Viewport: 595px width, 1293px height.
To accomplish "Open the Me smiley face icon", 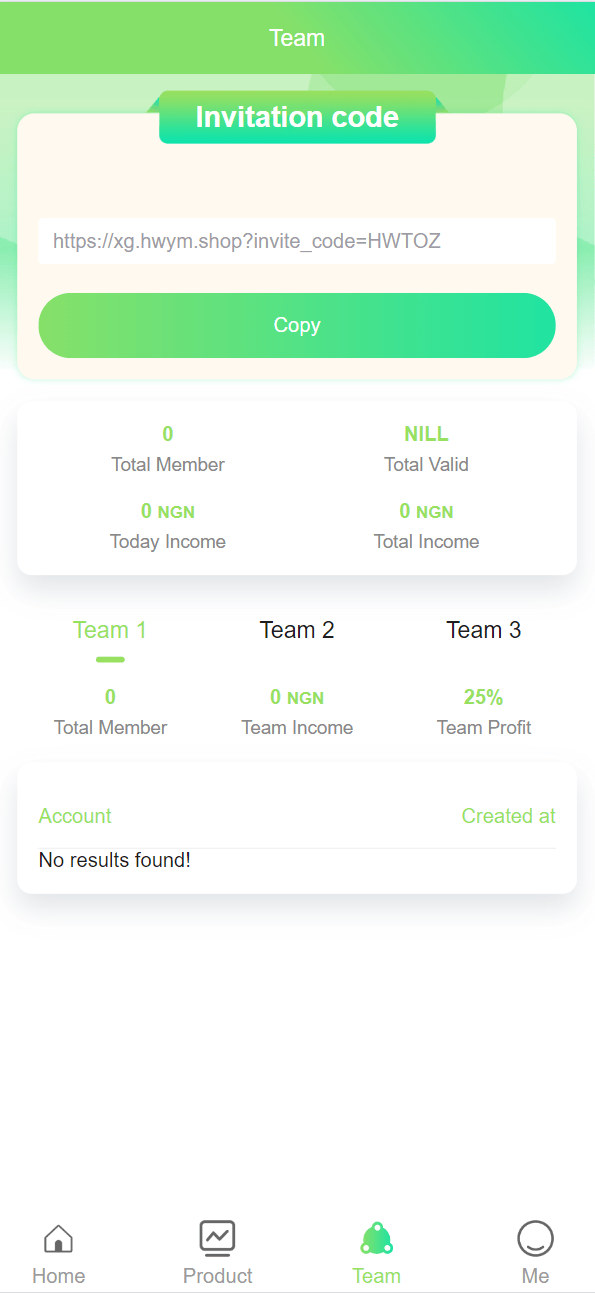I will tap(535, 1239).
